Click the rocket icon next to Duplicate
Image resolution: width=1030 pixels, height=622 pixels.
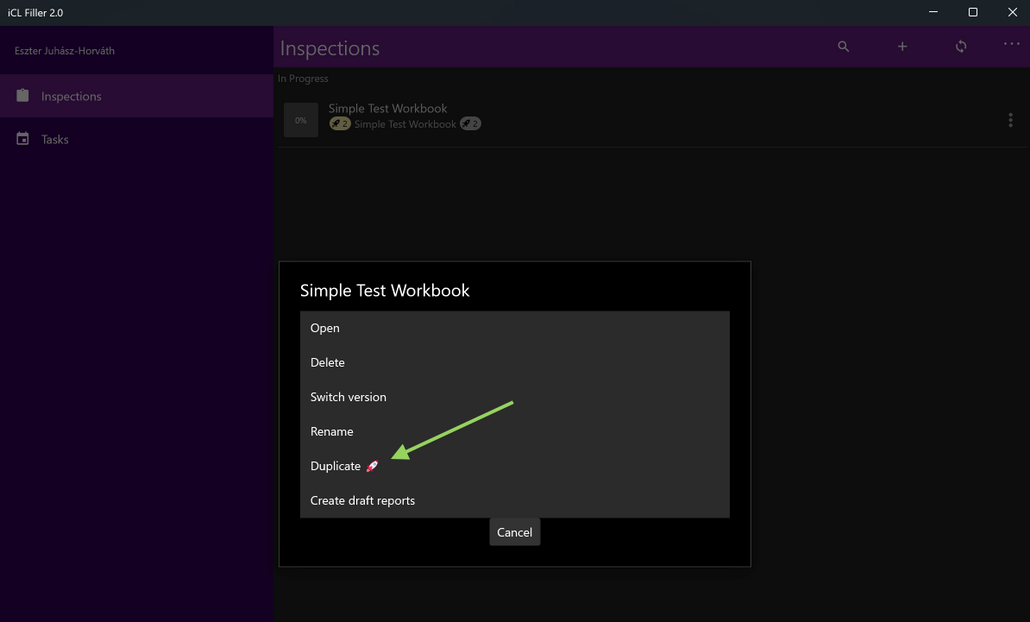coord(372,466)
